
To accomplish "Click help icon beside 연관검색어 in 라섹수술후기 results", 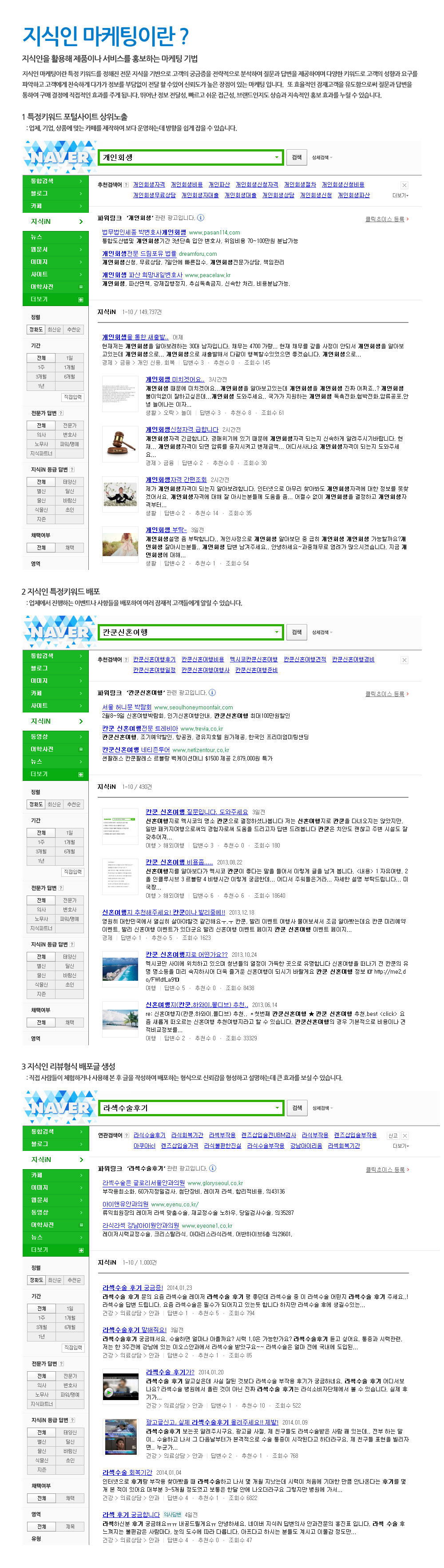I will tap(127, 1135).
